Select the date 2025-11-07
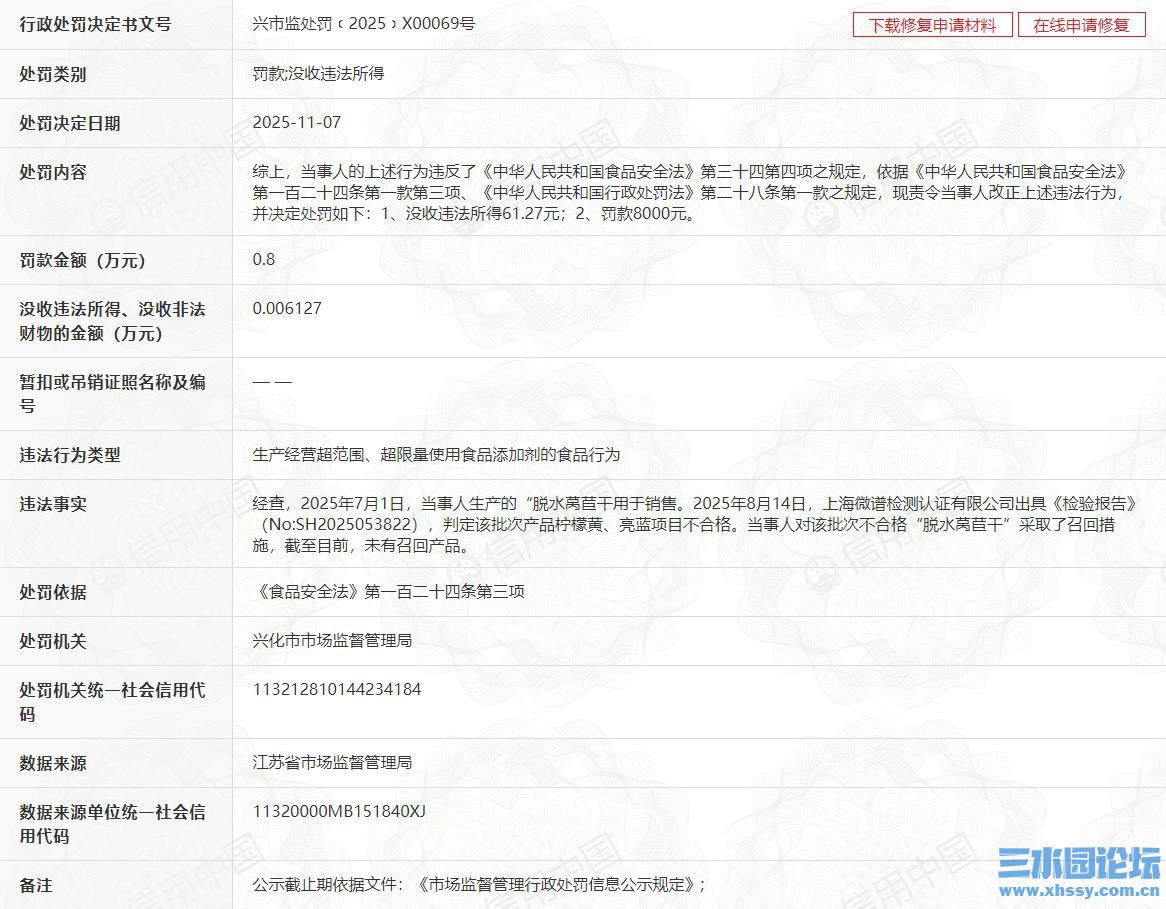The image size is (1166, 909). coord(297,123)
